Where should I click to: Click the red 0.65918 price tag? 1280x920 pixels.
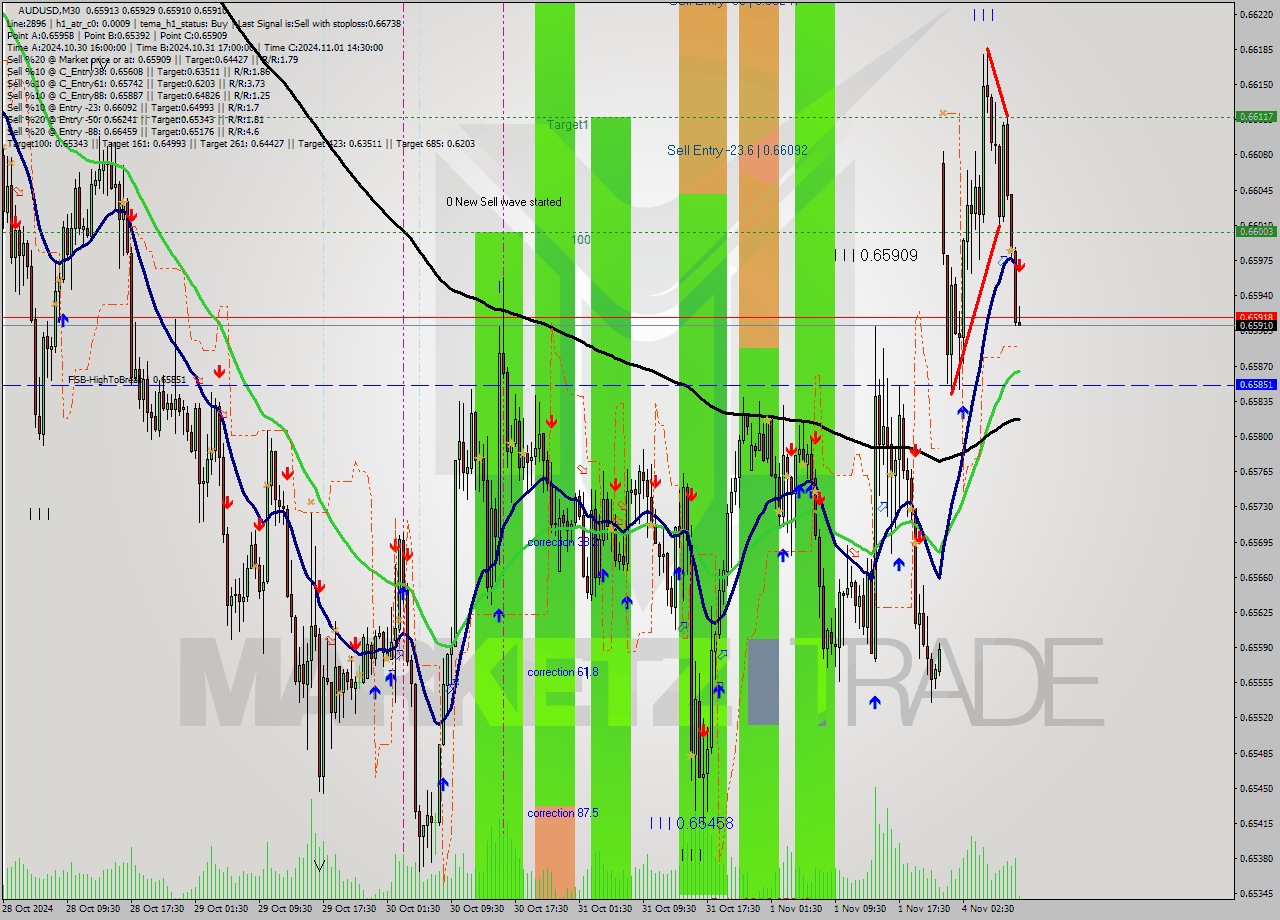click(1256, 316)
